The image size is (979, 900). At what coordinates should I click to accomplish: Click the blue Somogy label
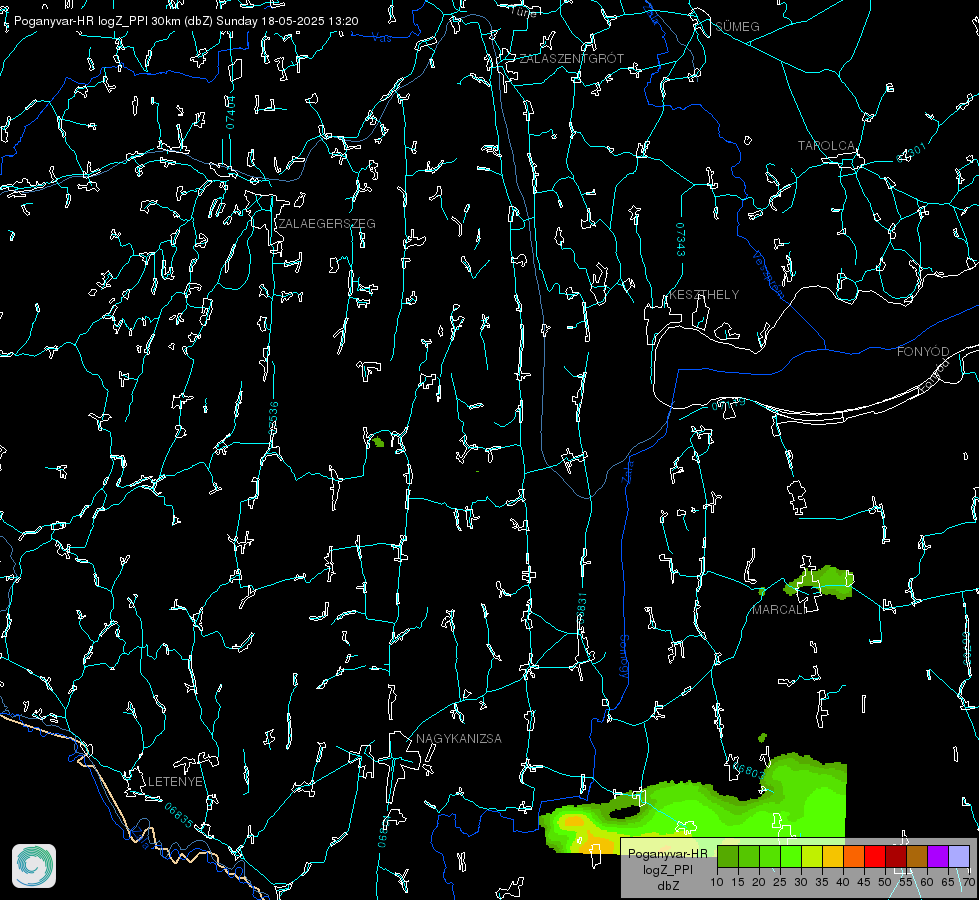(624, 656)
